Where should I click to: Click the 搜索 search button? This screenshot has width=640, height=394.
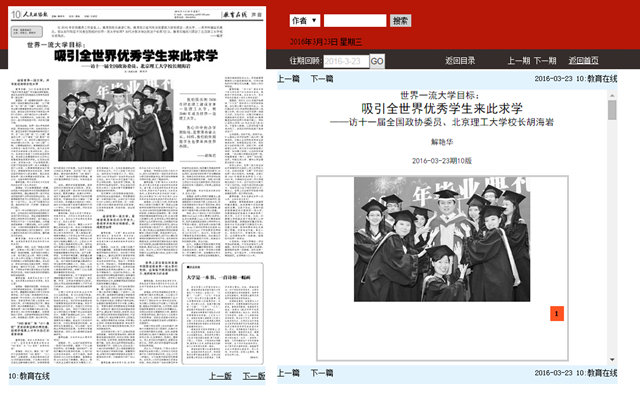(x=400, y=21)
